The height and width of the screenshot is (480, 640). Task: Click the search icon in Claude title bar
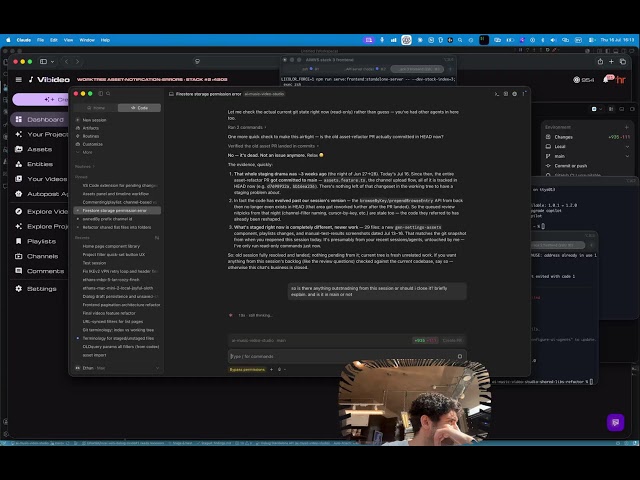tap(108, 93)
